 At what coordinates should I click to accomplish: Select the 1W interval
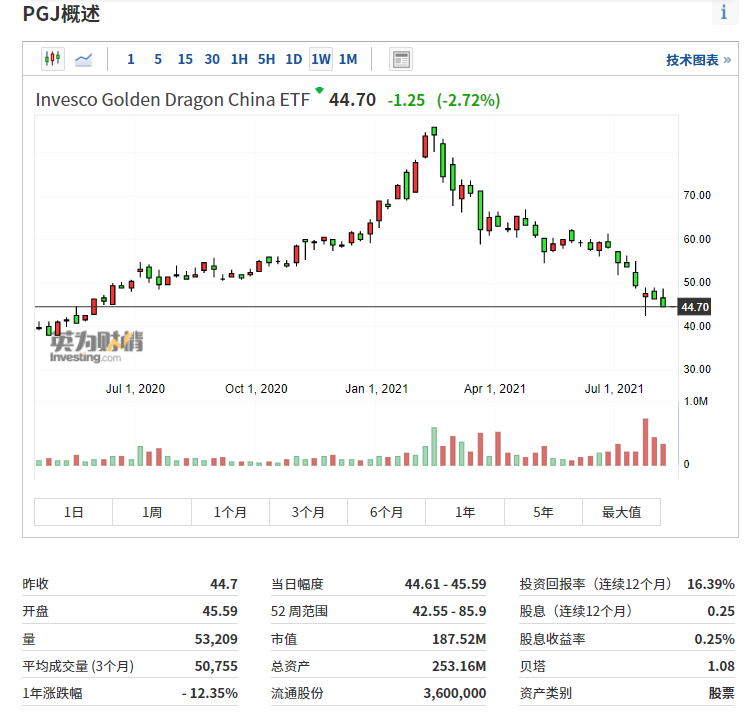click(x=321, y=60)
